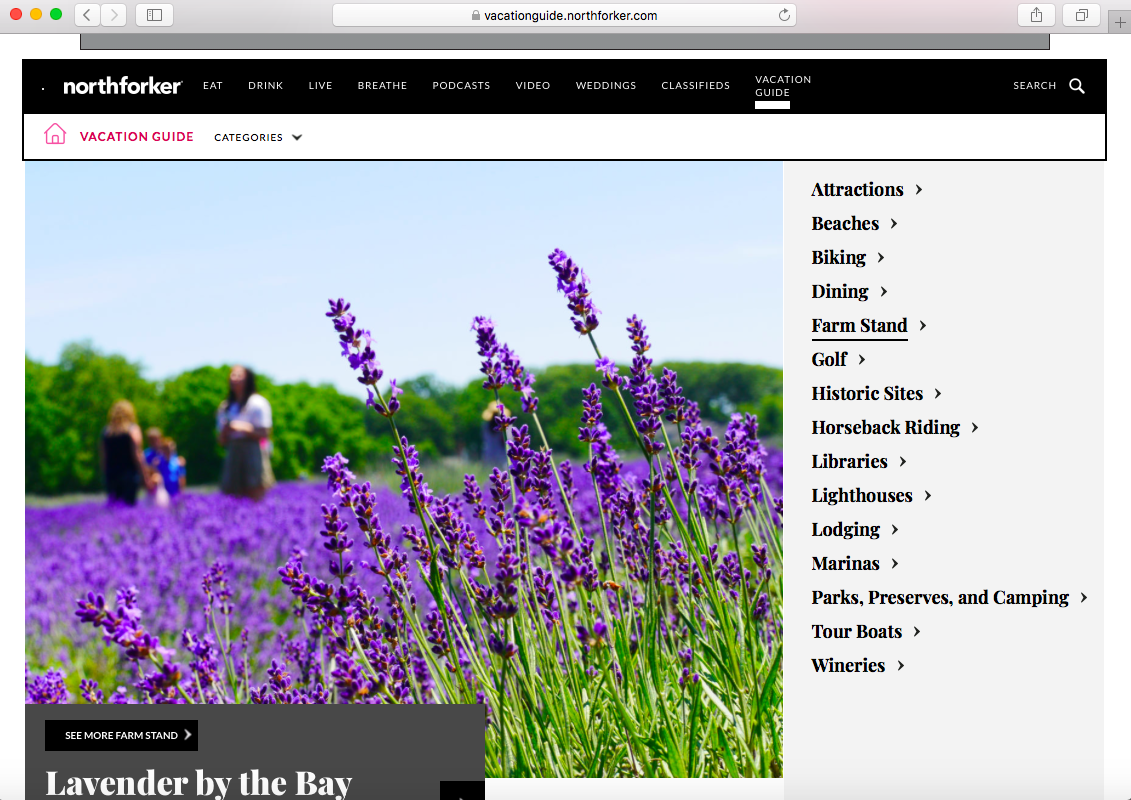Reload the page with refresh icon
The height and width of the screenshot is (800, 1131).
(x=784, y=15)
